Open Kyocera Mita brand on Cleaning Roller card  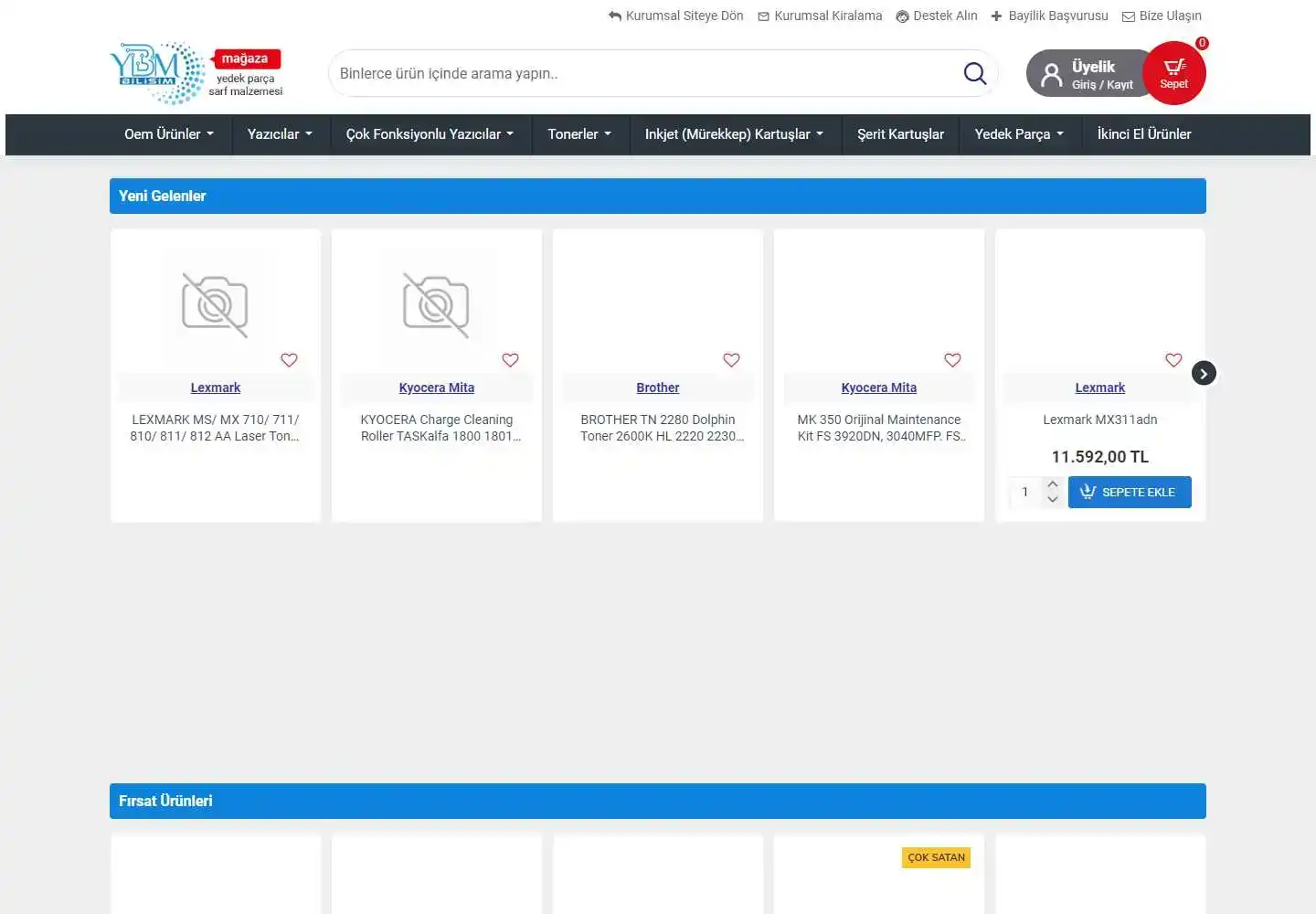point(437,388)
